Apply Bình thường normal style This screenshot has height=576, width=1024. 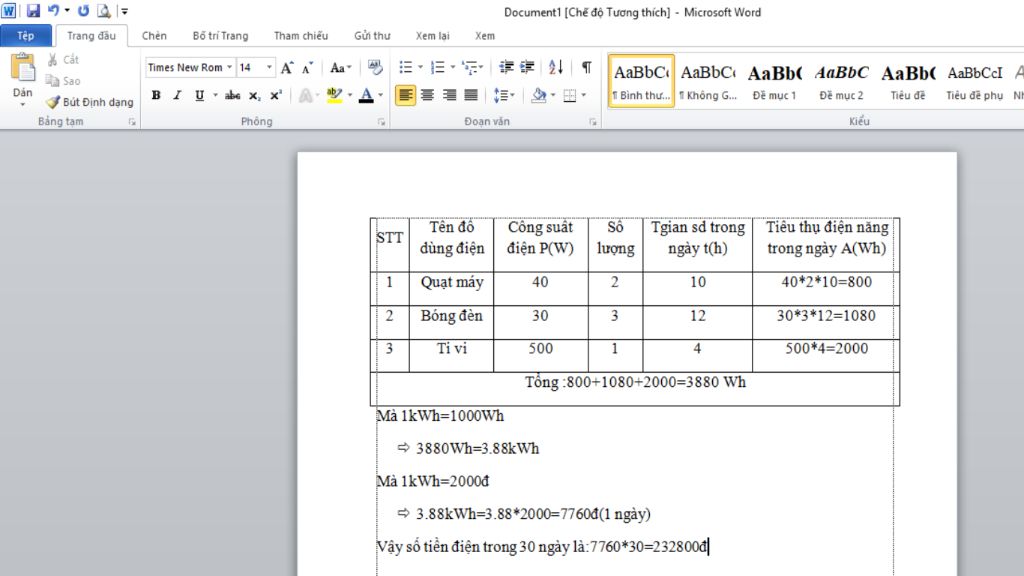coord(641,81)
